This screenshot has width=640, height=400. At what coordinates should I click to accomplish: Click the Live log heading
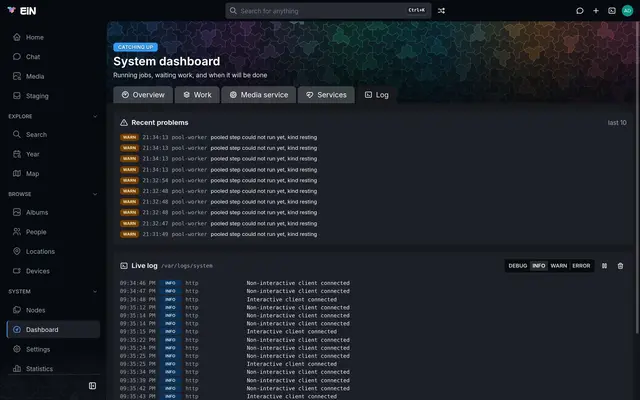point(144,266)
